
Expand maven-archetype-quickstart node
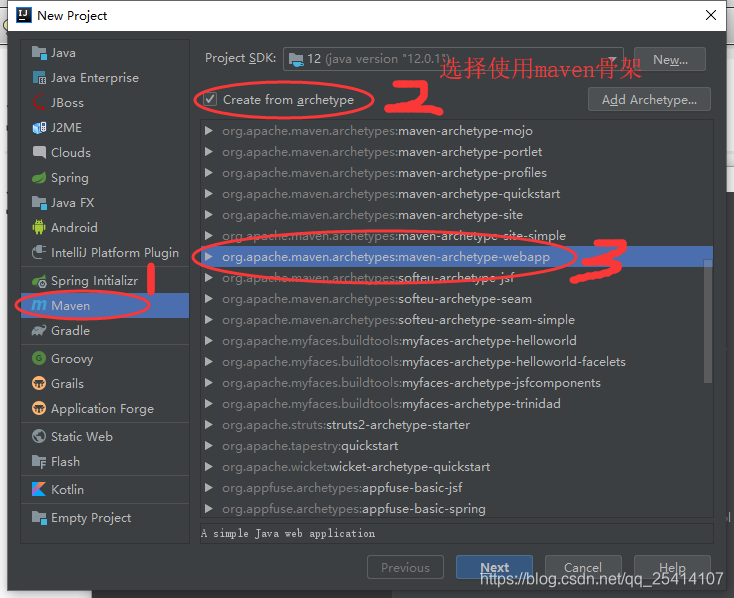coord(209,194)
